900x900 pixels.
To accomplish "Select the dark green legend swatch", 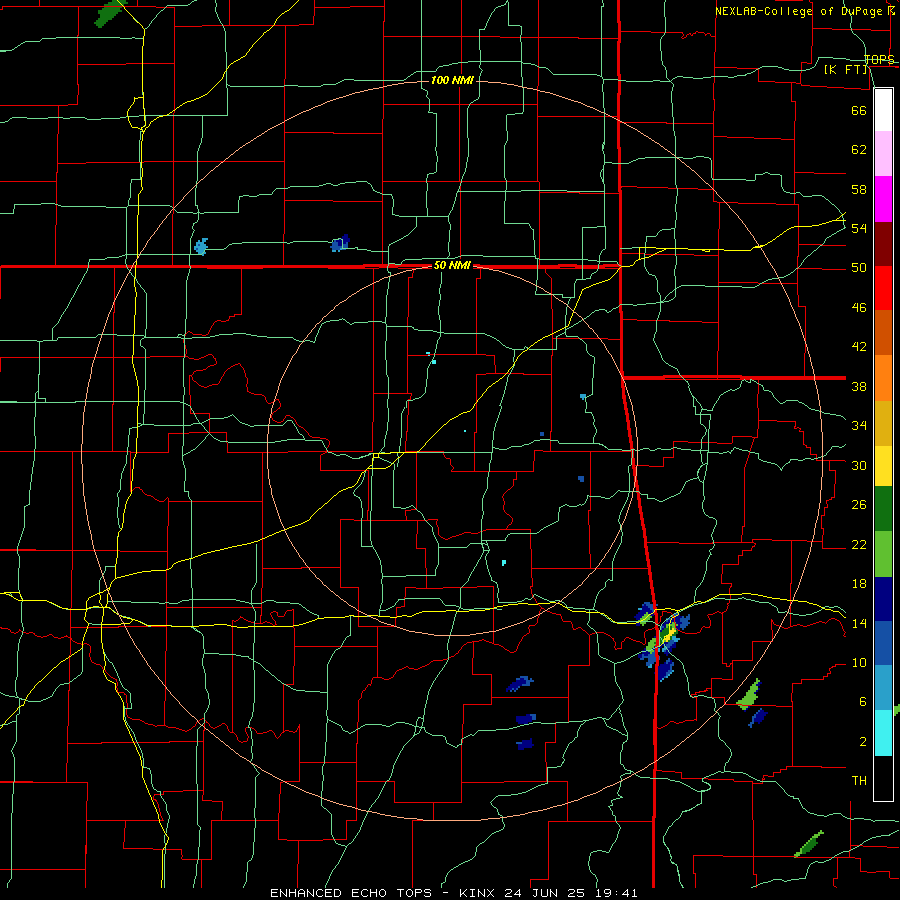I will tap(883, 509).
